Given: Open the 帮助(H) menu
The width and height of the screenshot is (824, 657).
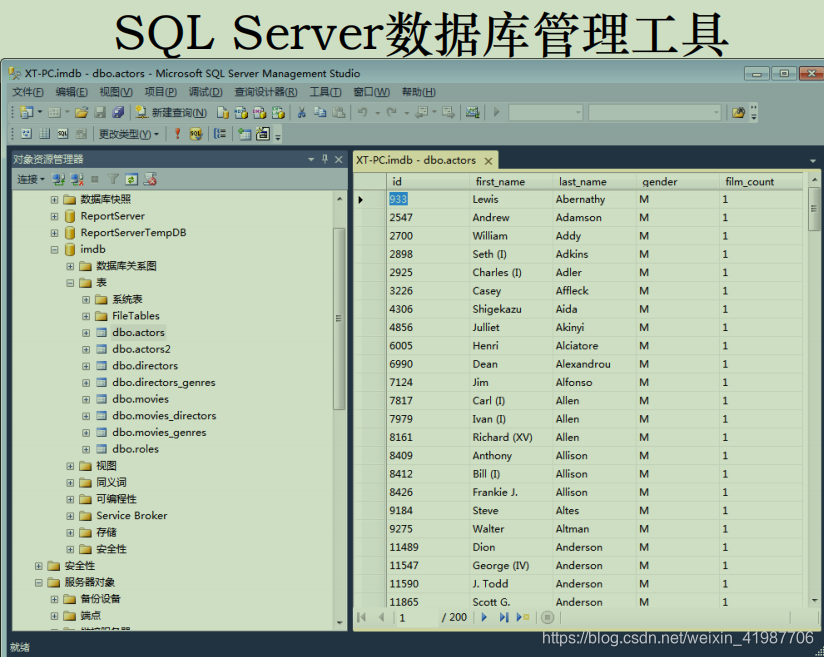Looking at the screenshot, I should [x=418, y=93].
